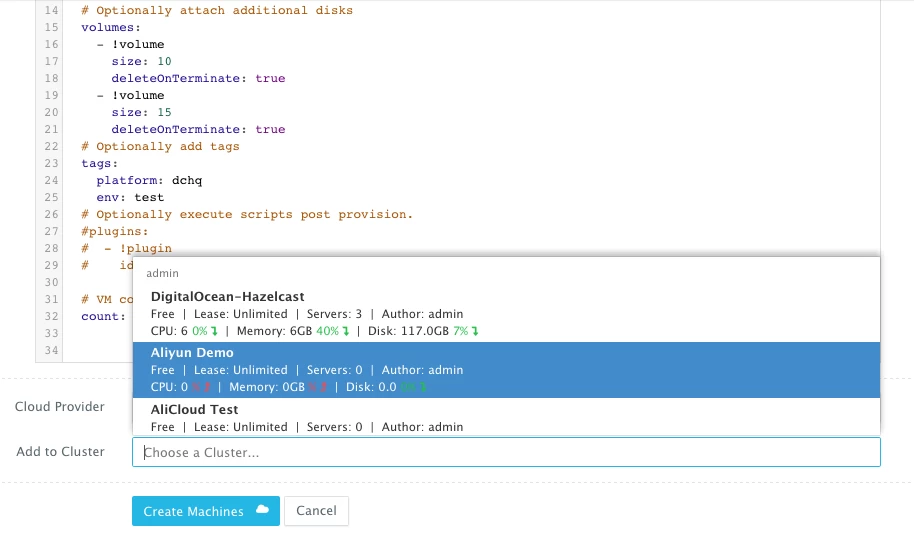Click the deleteOnTerminate value on line 18

(x=270, y=78)
